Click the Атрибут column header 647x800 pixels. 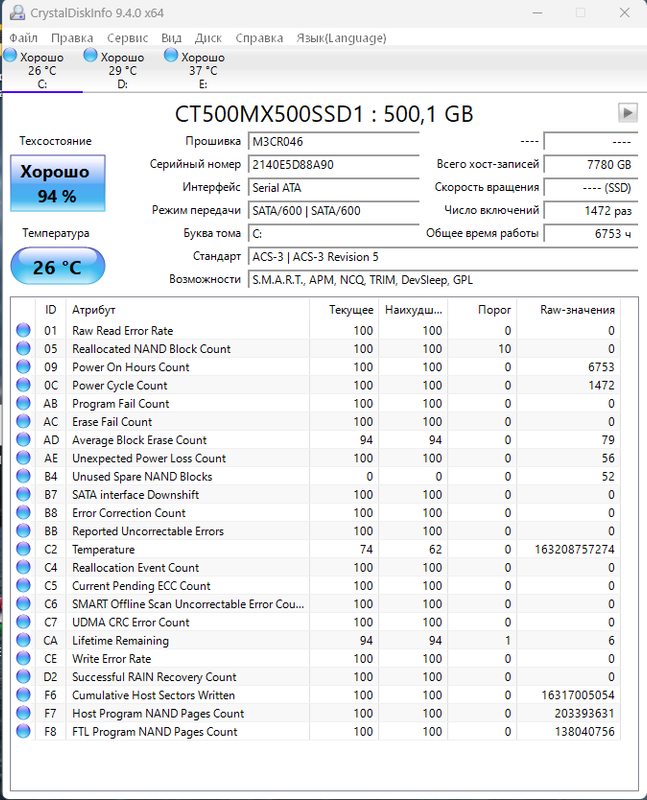[x=187, y=310]
